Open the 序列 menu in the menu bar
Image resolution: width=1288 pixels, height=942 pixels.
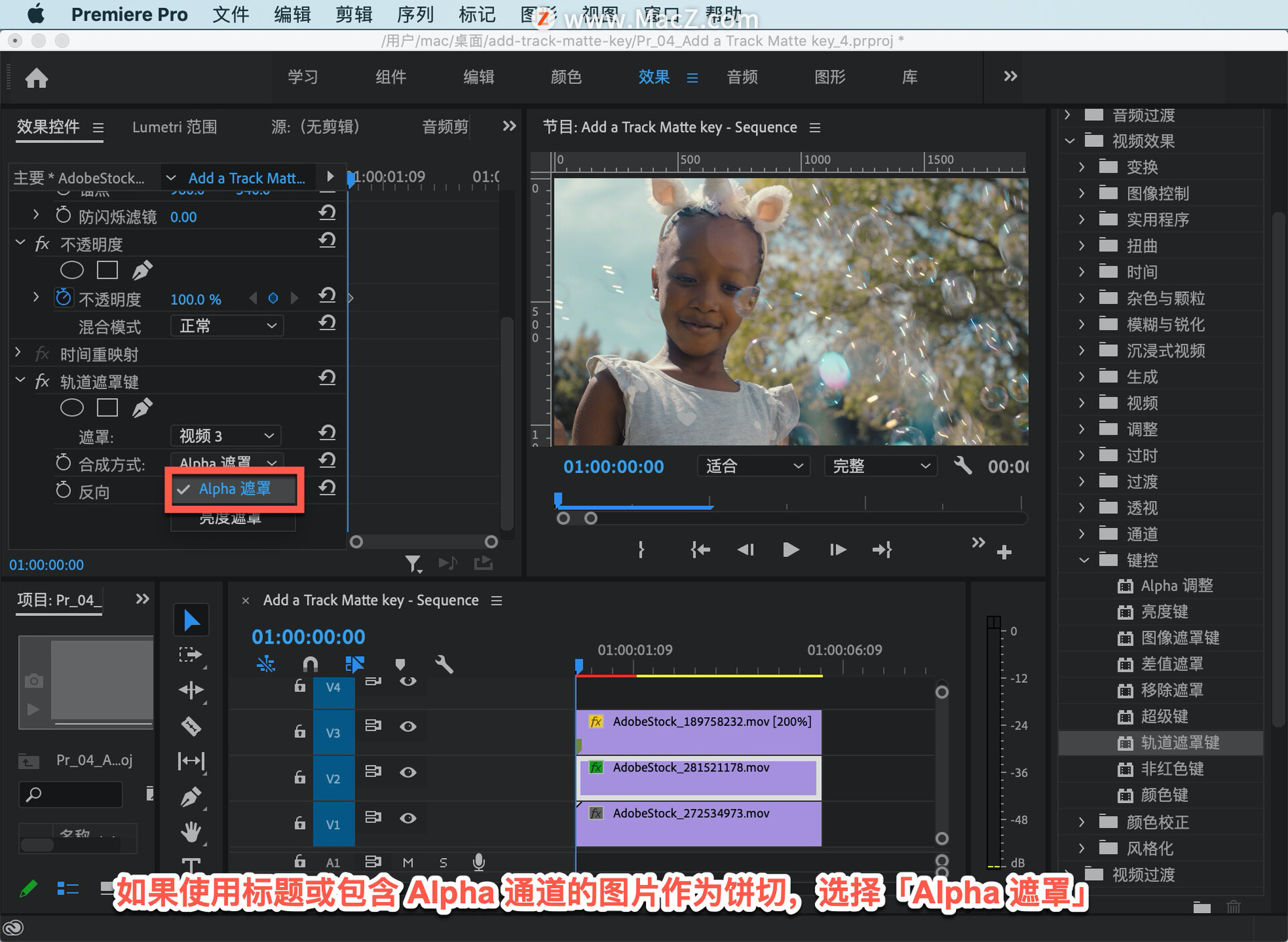point(415,14)
